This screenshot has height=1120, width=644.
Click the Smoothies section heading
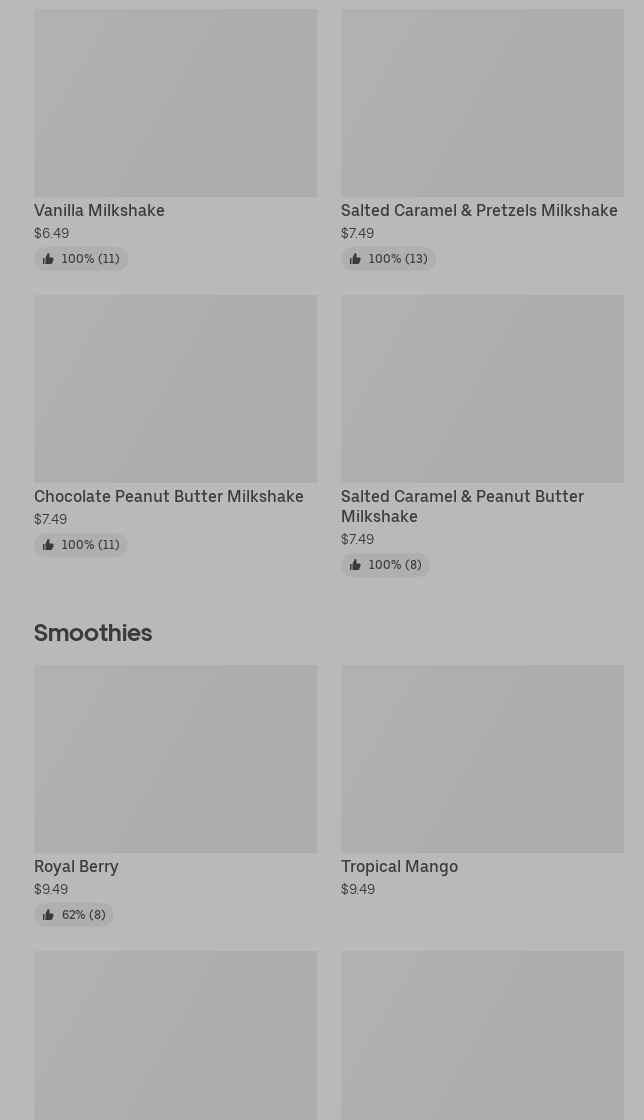tap(93, 633)
